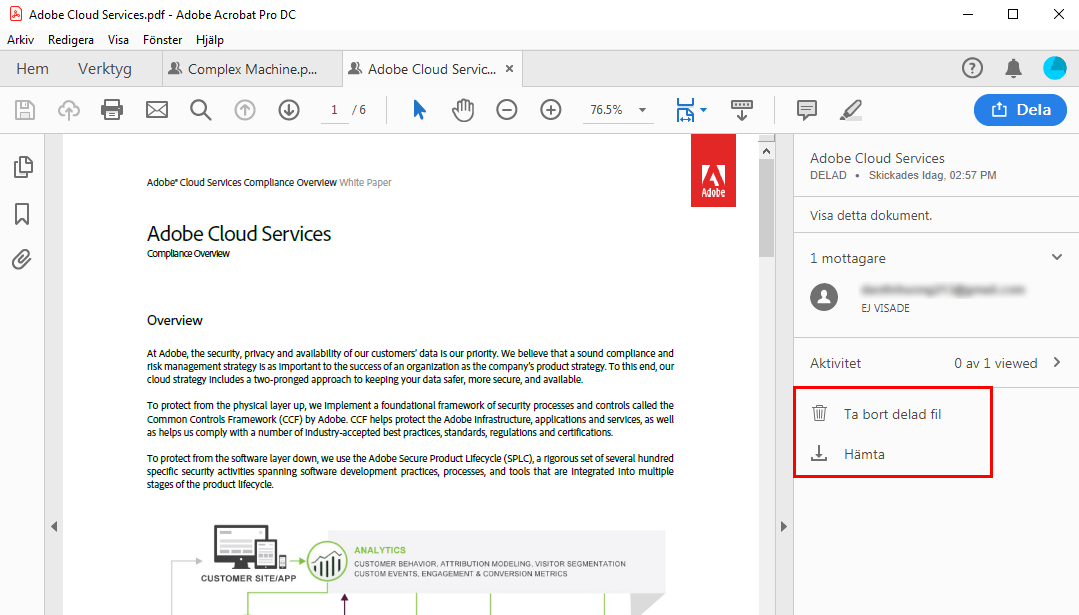Switch to the Complex Machine.p... tab

tap(252, 69)
